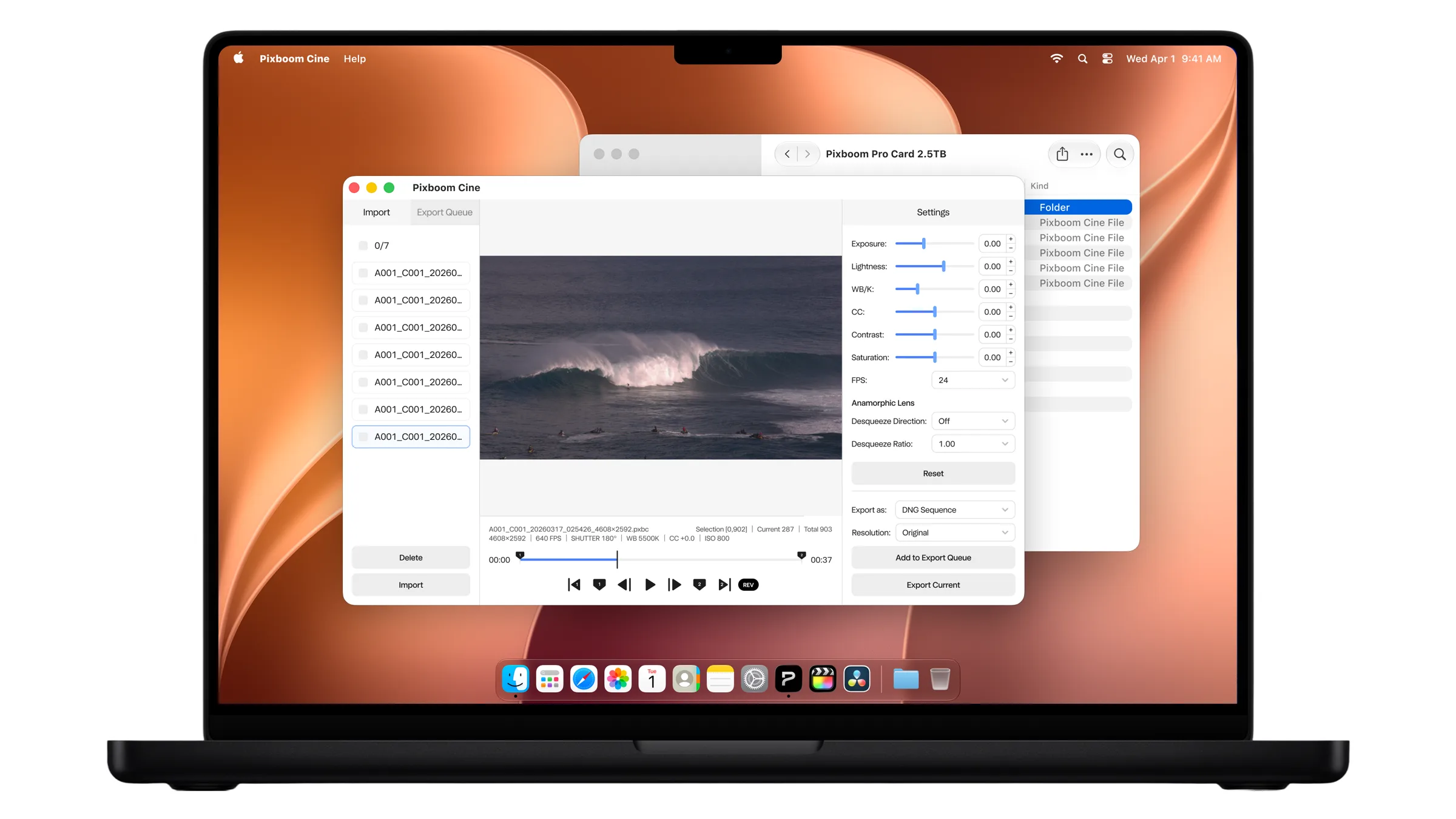This screenshot has width=1456, height=819.
Task: Check the fourth clip in the import list
Action: point(363,355)
